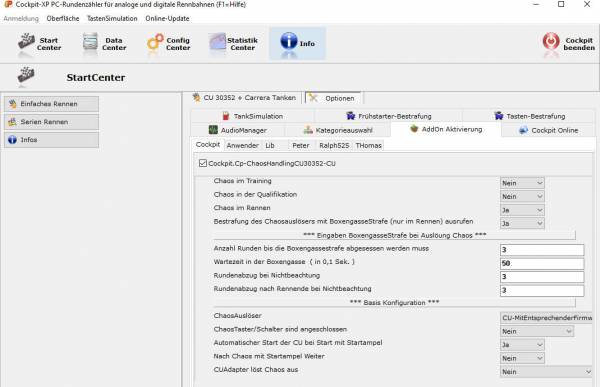The image size is (600, 387).
Task: Click the Anzahl Runden Boxengassestrafe input field
Action: coord(542,250)
